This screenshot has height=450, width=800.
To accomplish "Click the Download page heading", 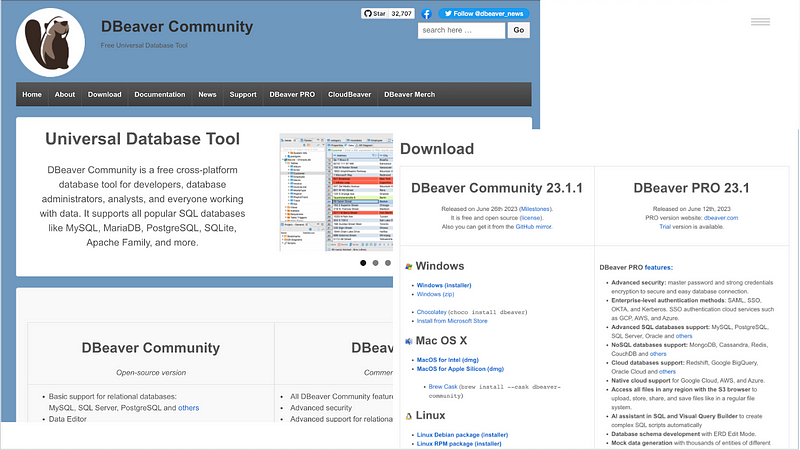I will coord(437,148).
